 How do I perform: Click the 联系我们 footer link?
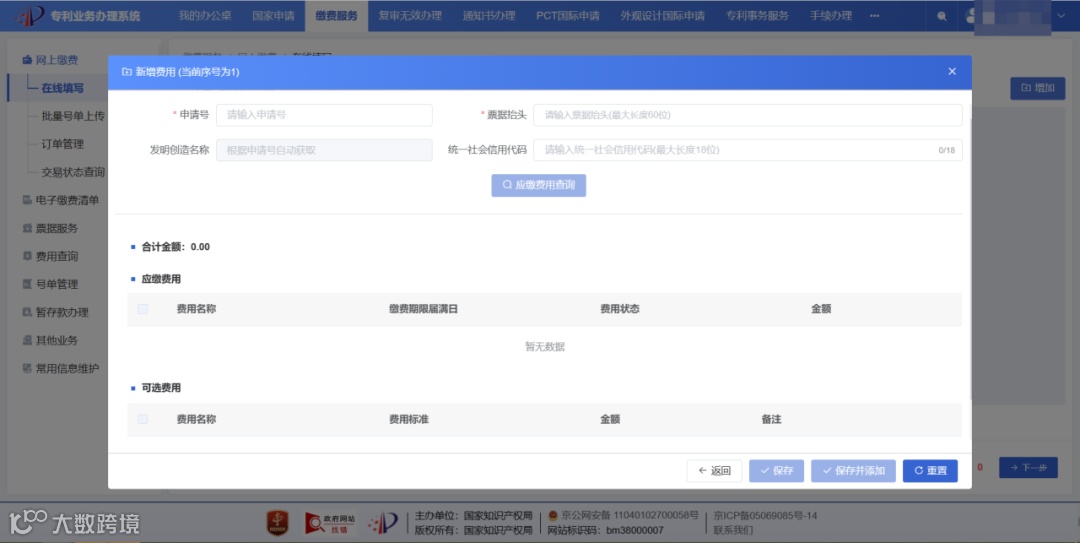tap(733, 530)
